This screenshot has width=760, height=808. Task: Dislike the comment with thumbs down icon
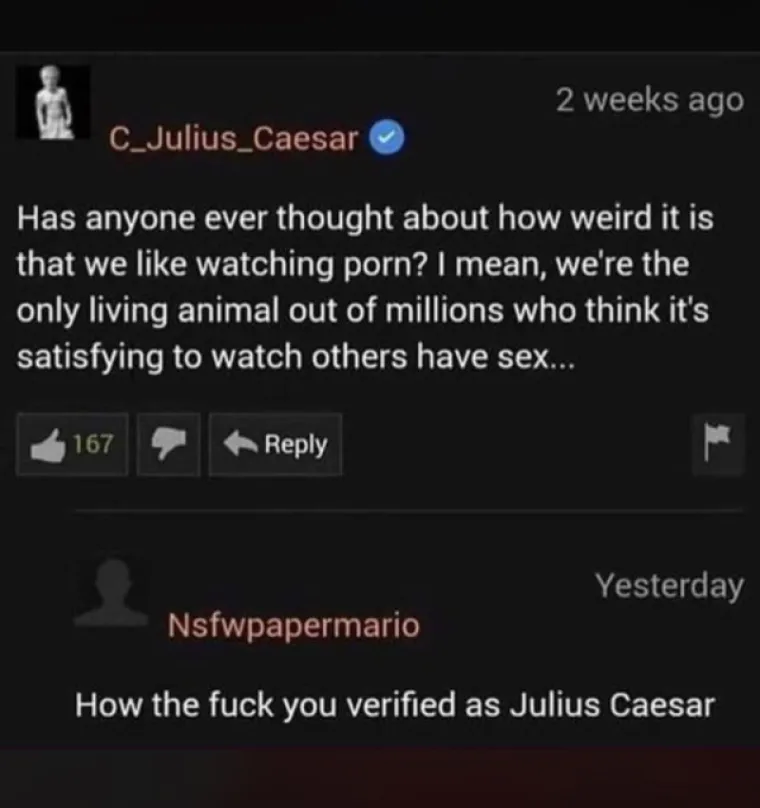(168, 444)
